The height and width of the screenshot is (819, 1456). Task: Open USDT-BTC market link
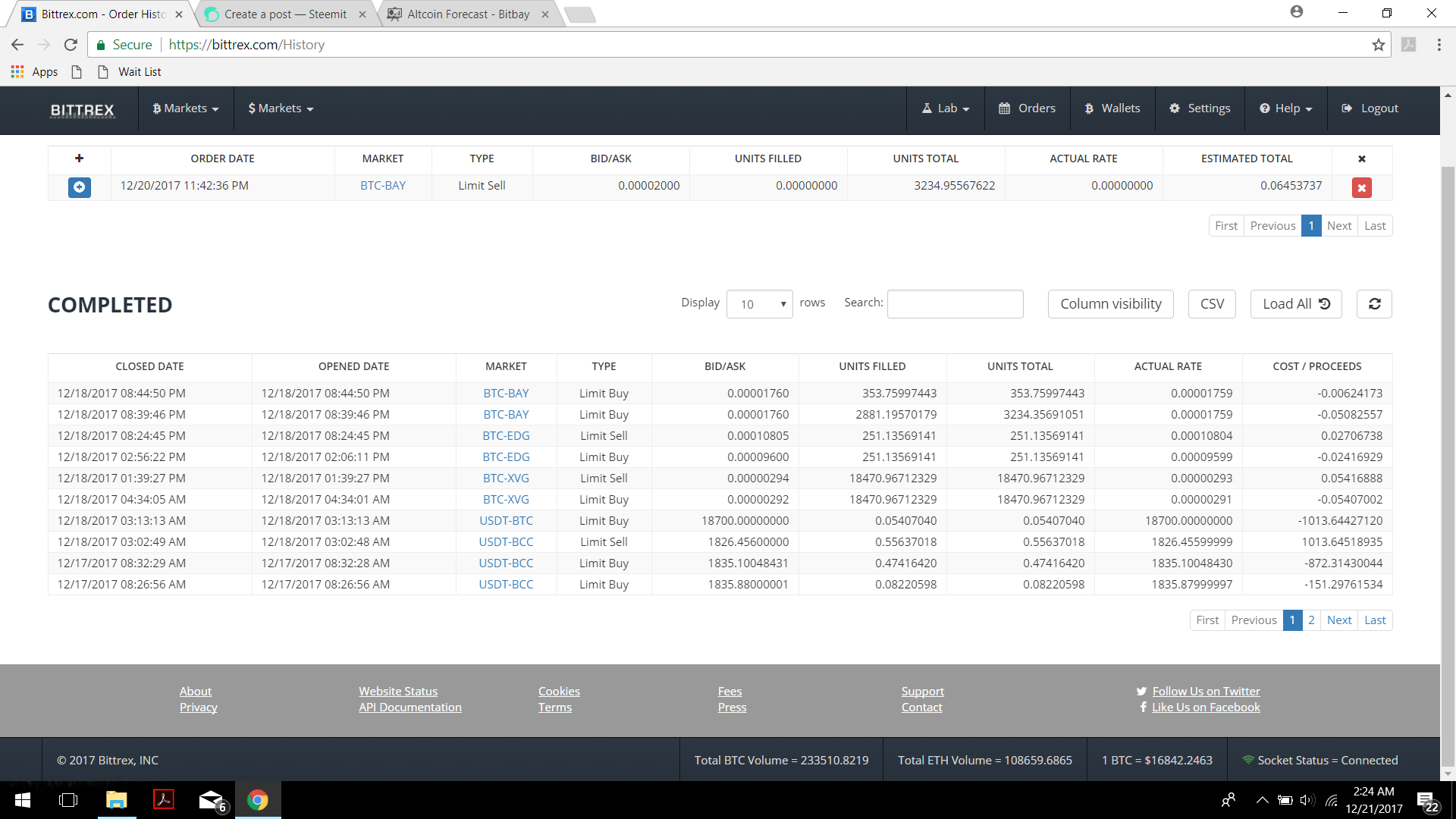coord(506,521)
